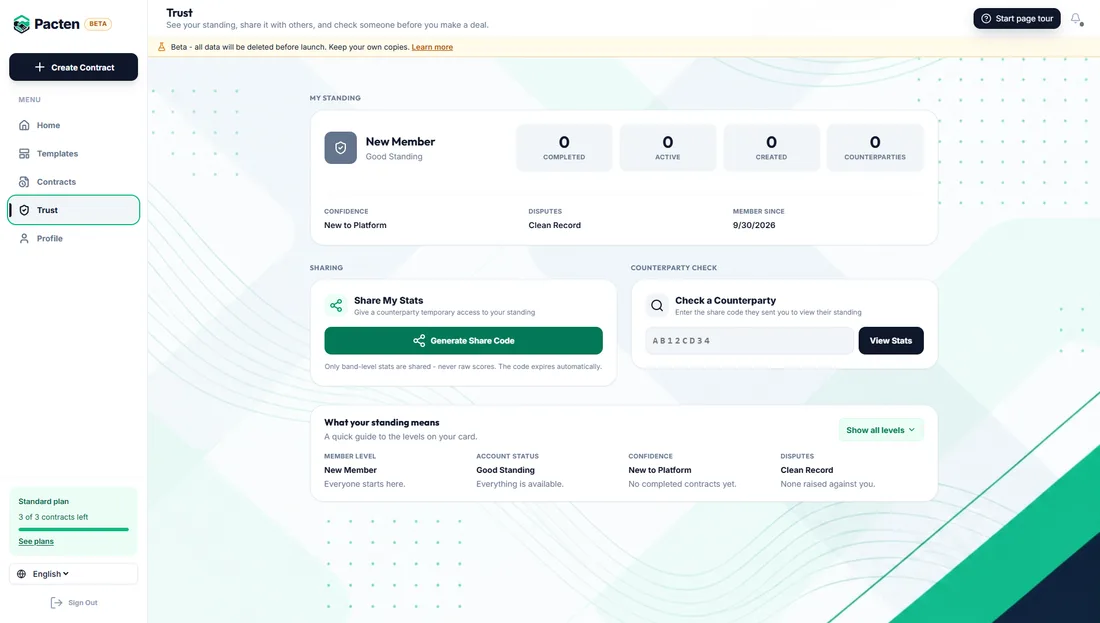Viewport: 1100px width, 623px height.
Task: Click the Trust shield icon in sidebar
Action: [24, 210]
